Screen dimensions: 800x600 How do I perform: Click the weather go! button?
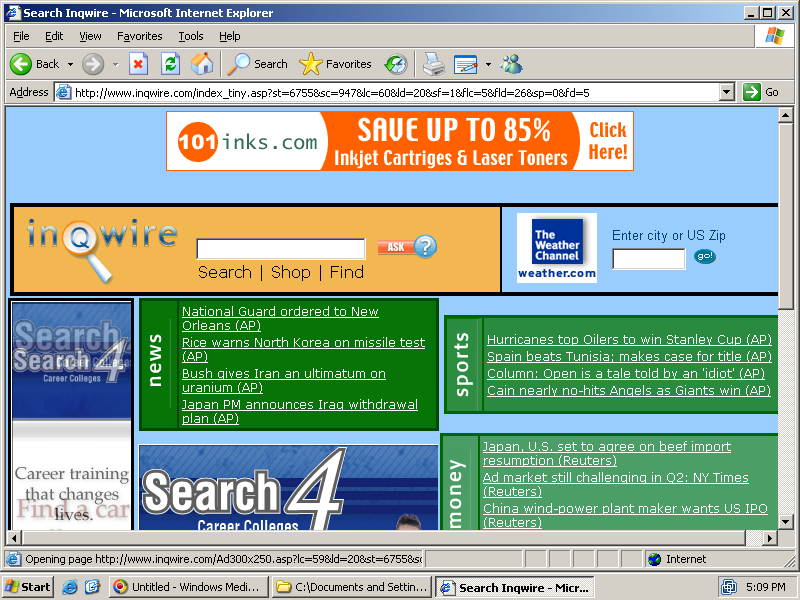click(x=705, y=256)
